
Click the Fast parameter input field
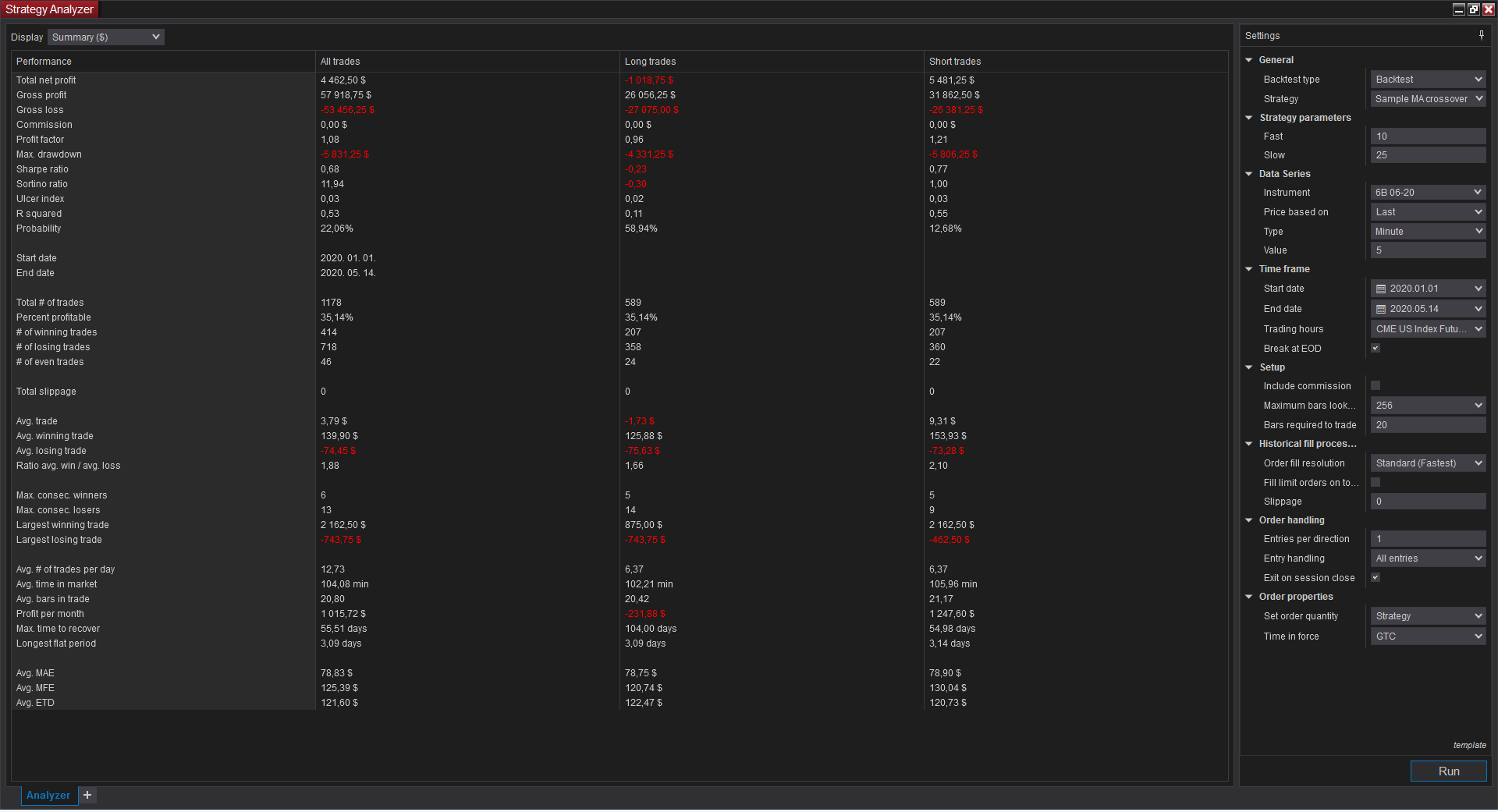[1428, 137]
